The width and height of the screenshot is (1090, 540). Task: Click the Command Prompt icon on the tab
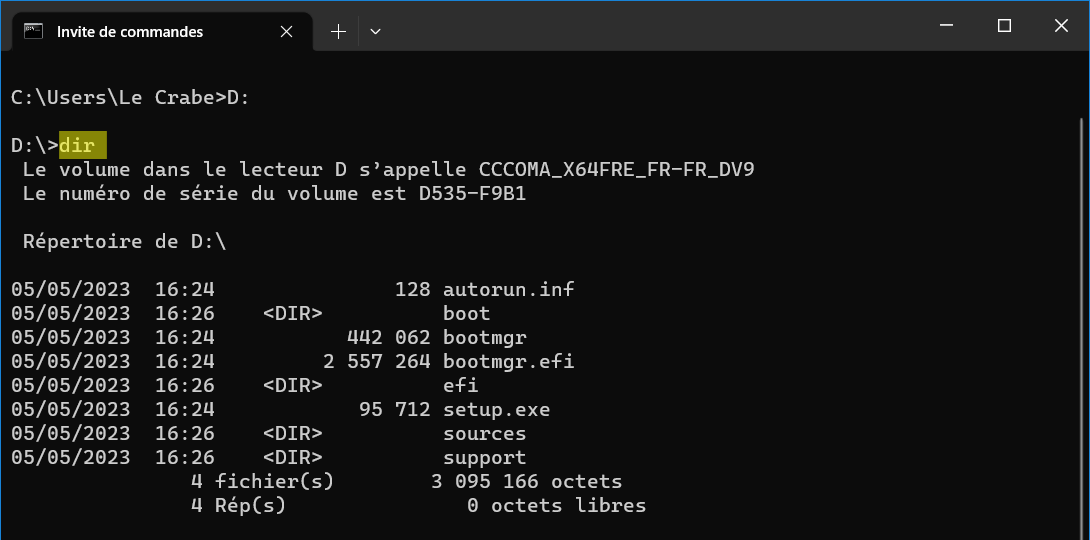click(33, 31)
